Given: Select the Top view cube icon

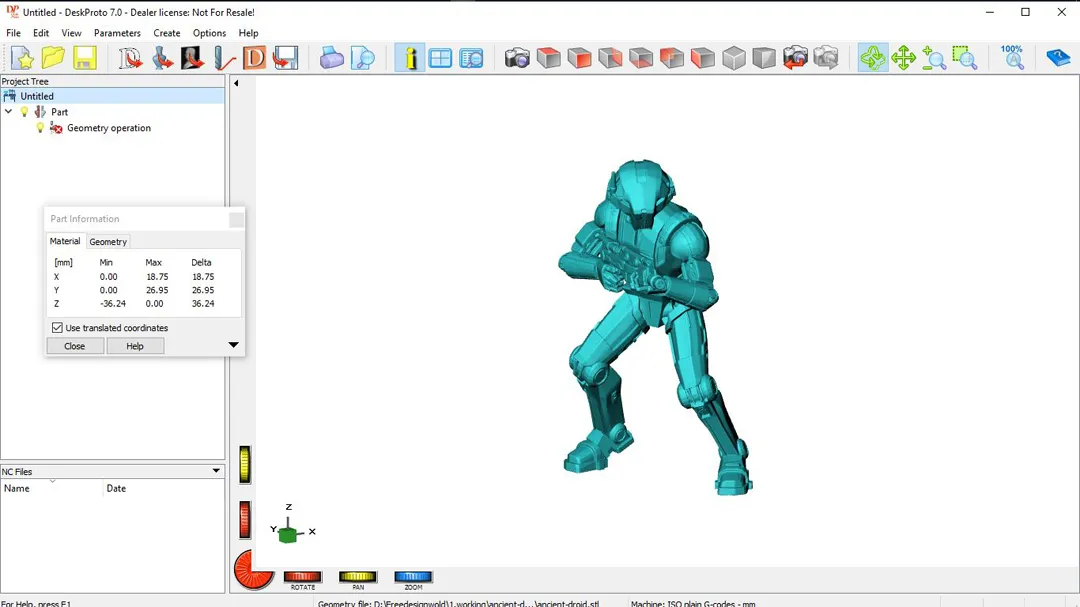Looking at the screenshot, I should [x=548, y=58].
